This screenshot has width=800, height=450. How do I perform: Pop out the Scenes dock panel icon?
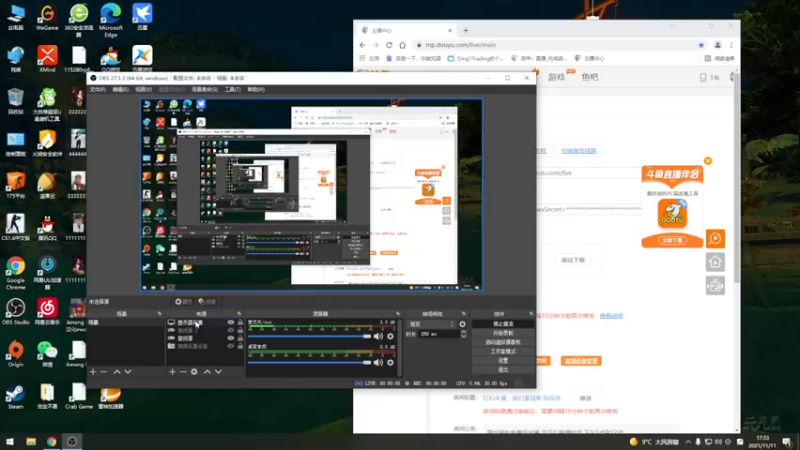coord(160,314)
